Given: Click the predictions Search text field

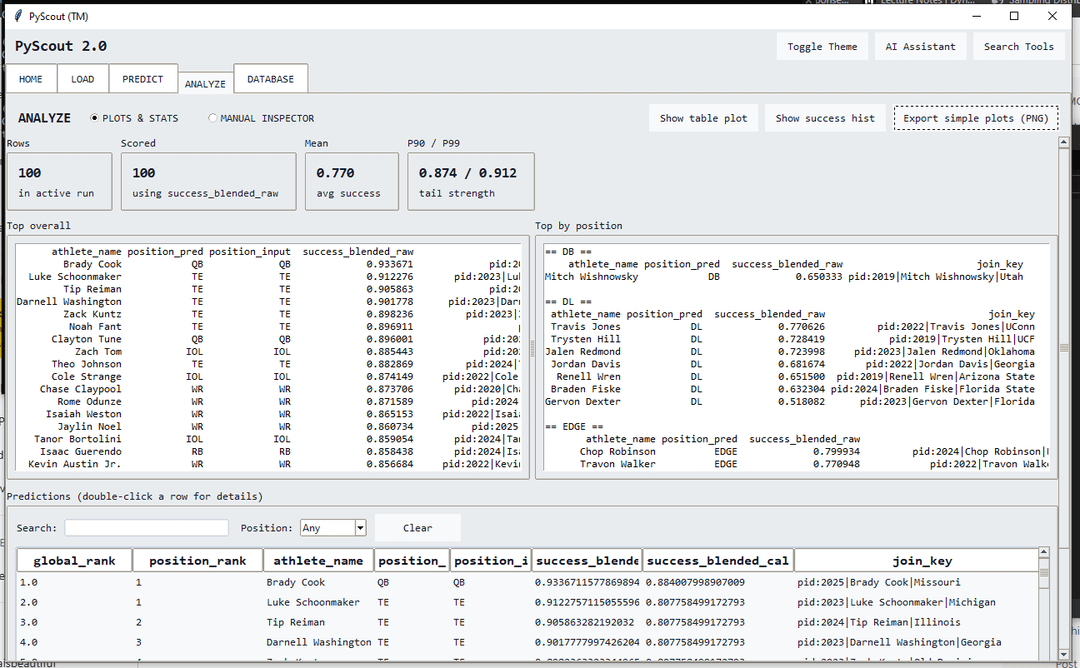Looking at the screenshot, I should click(x=146, y=528).
